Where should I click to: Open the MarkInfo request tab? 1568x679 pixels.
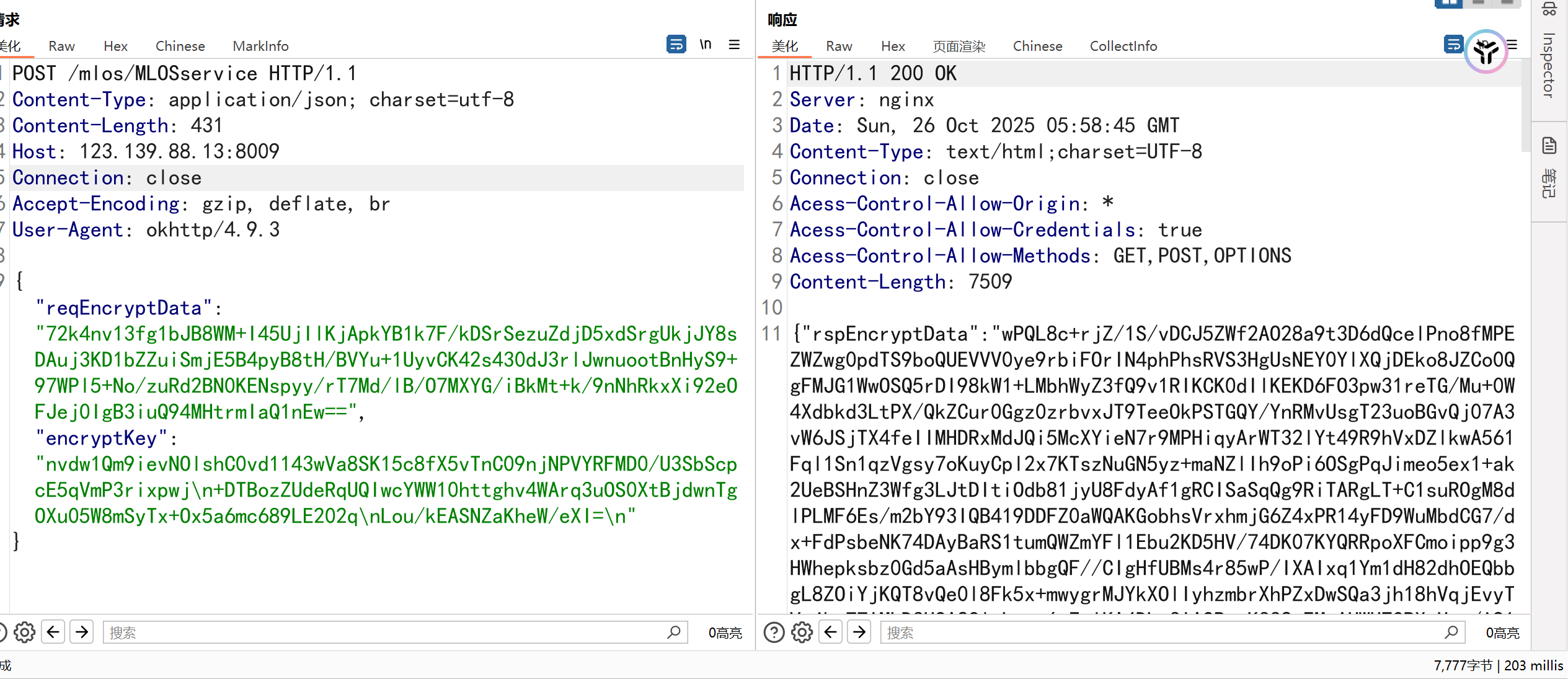pos(260,46)
